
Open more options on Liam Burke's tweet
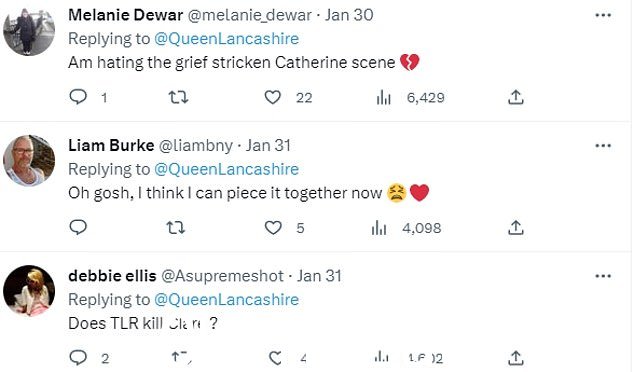[603, 146]
